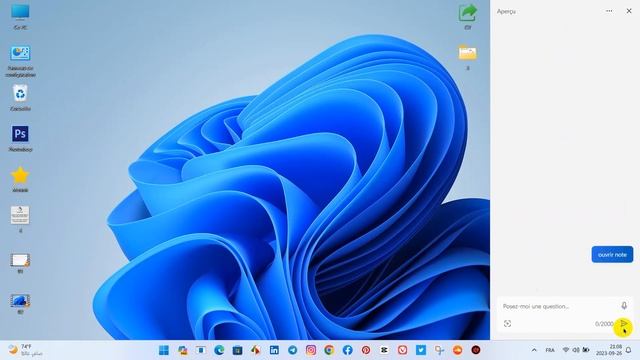The image size is (640, 360).
Task: Open the taskbar icon right of Microsoft Store
Action: pos(256,350)
